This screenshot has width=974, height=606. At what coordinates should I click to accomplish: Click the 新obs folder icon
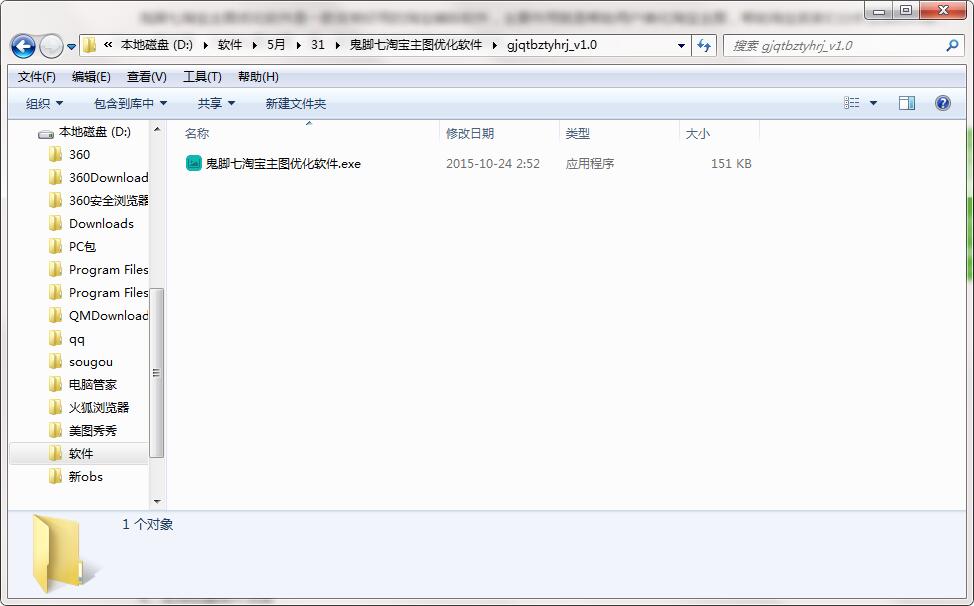[55, 476]
